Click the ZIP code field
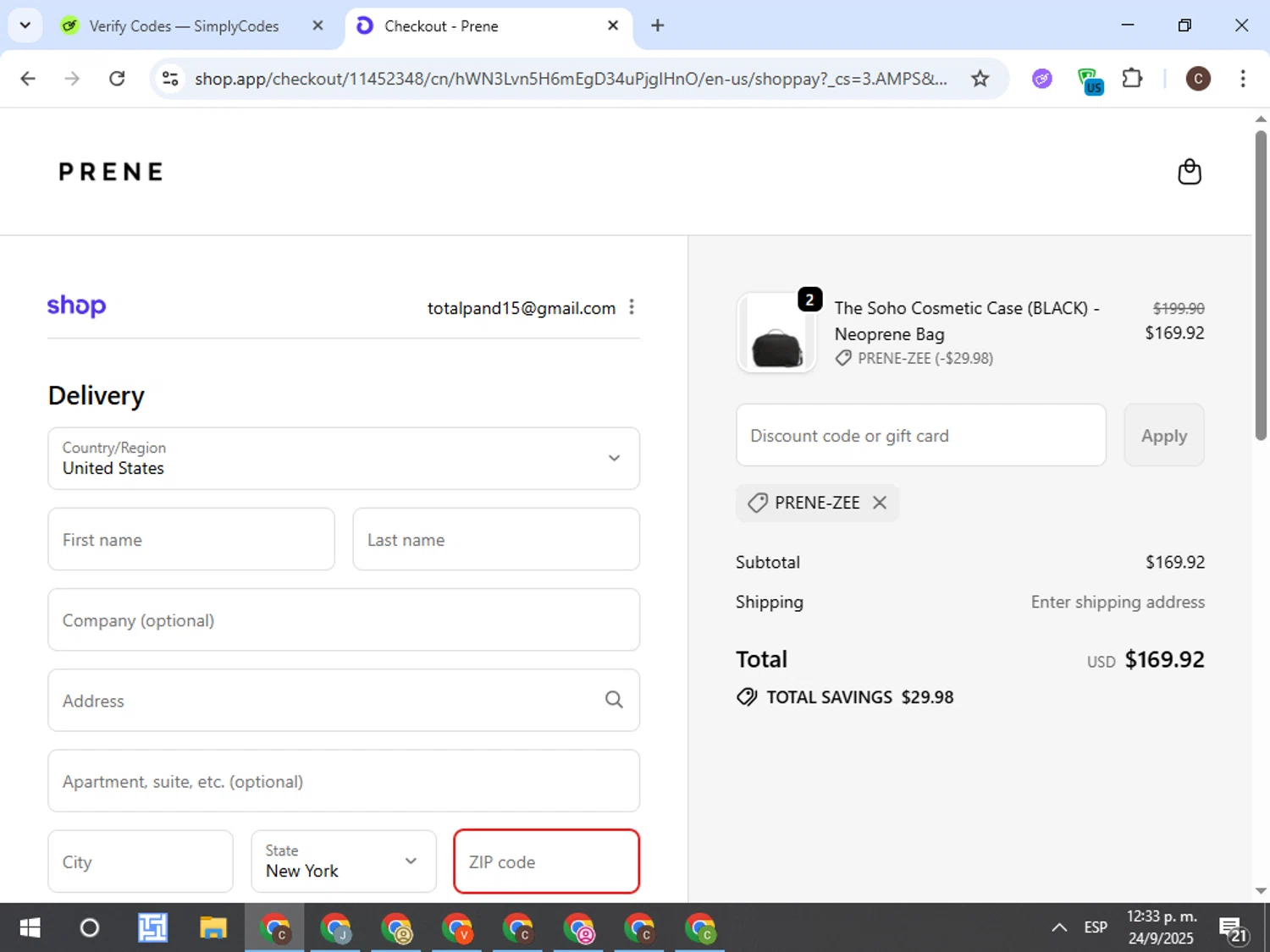The image size is (1270, 952). [x=547, y=861]
